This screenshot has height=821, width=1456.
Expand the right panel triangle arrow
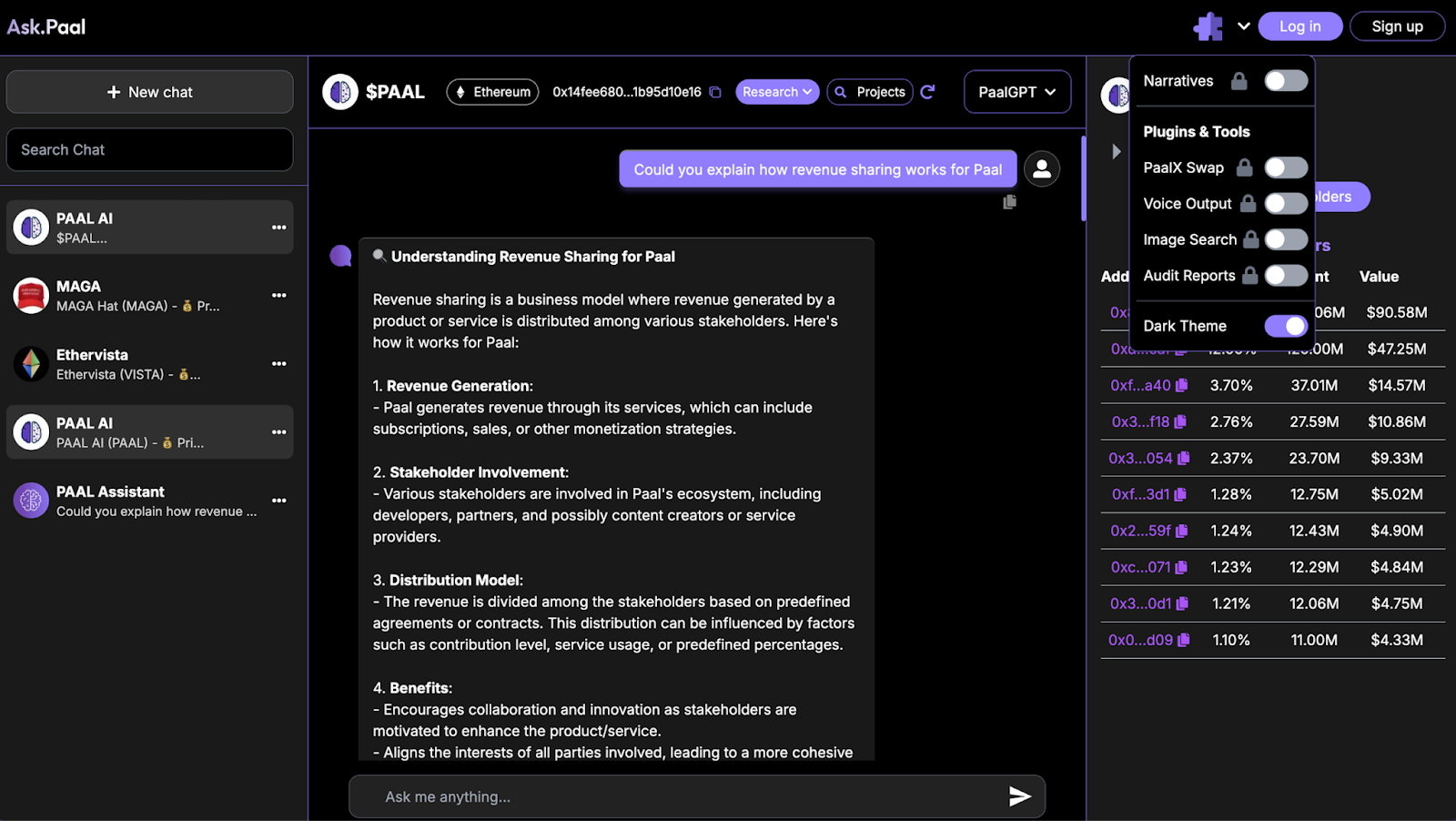(x=1117, y=151)
